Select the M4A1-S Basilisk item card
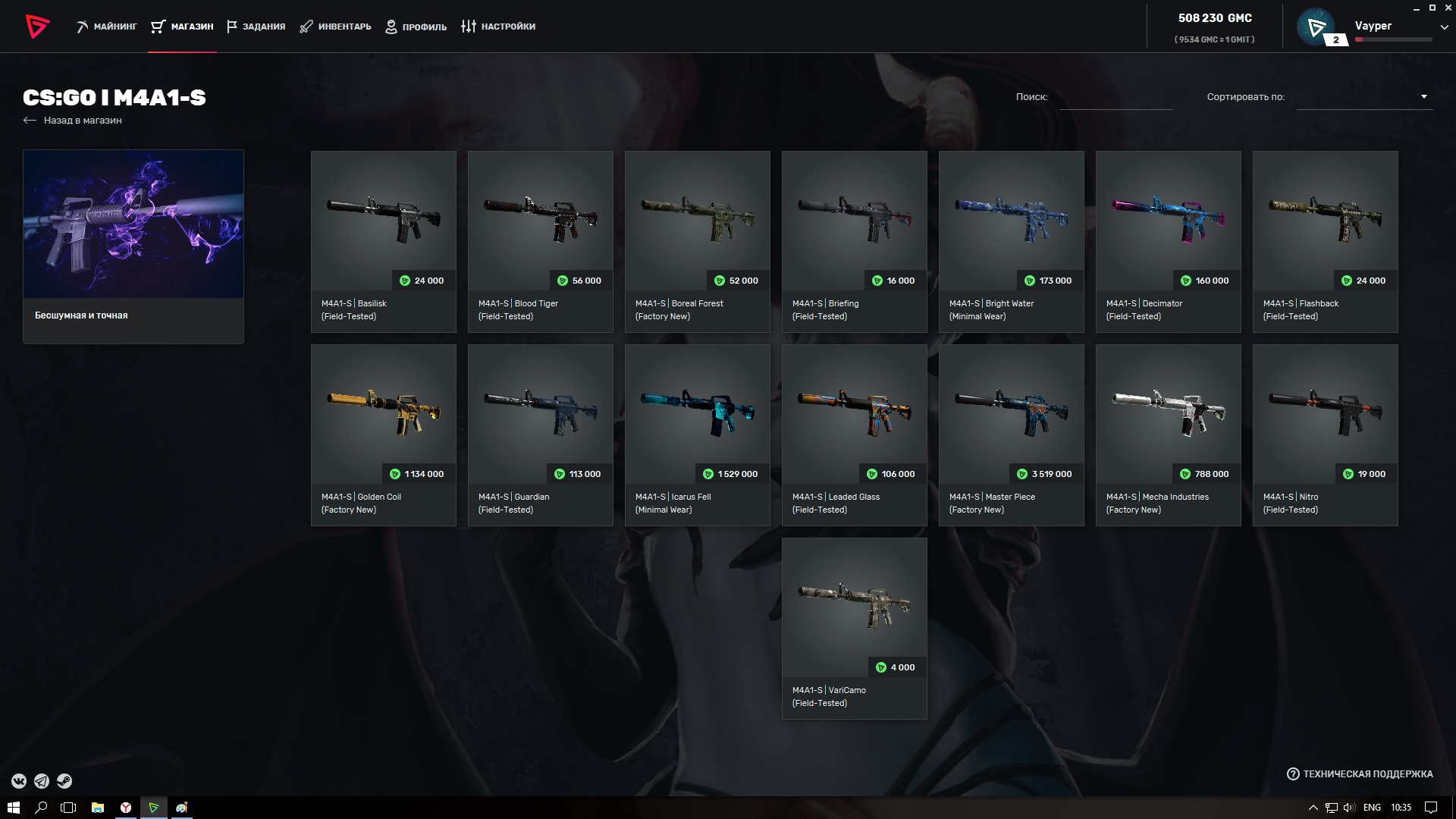Viewport: 1456px width, 819px height. coord(384,241)
